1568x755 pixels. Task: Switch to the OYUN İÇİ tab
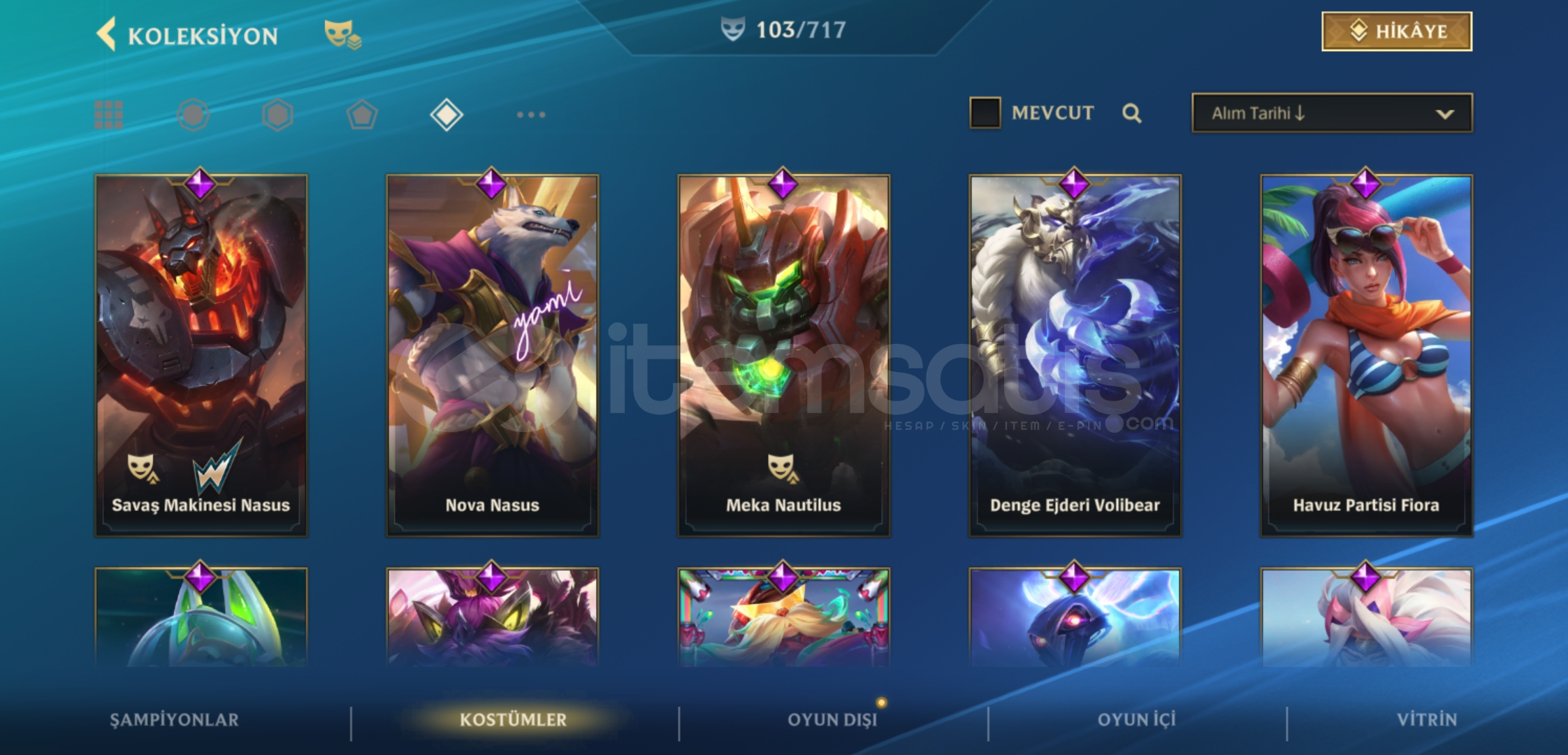coord(1136,719)
